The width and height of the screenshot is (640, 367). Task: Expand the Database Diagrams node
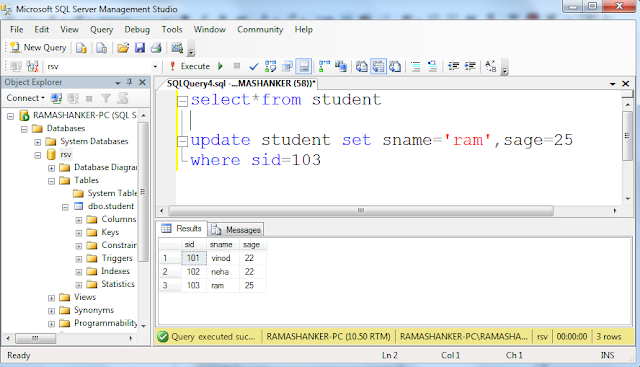pos(51,168)
